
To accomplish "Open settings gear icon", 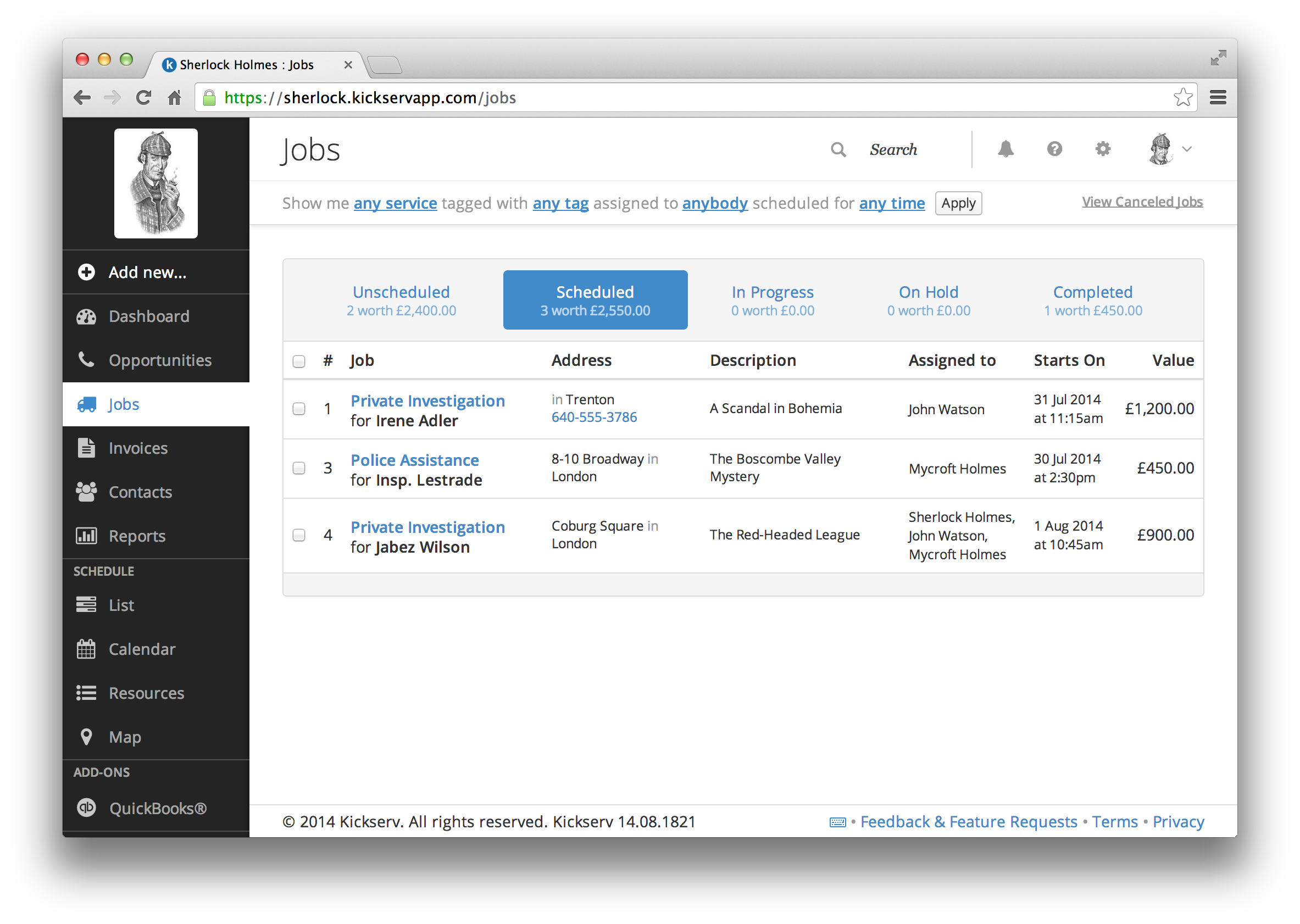I will [1103, 149].
